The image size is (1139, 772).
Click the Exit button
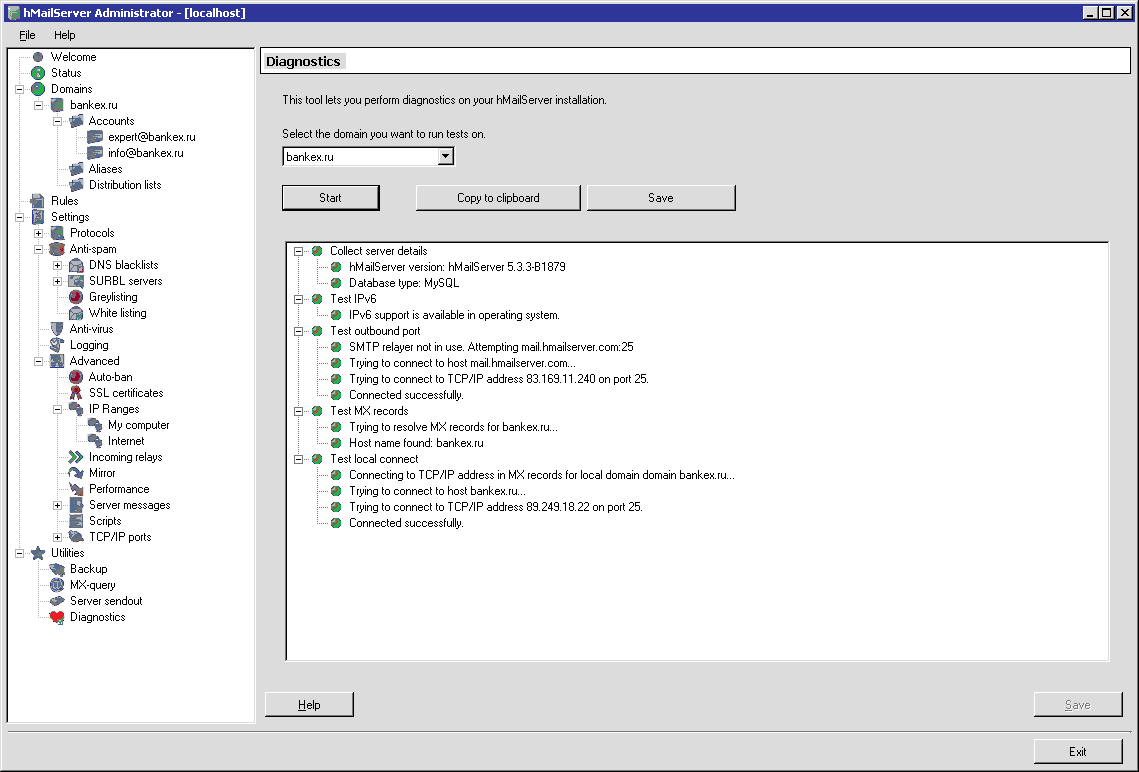[x=1078, y=752]
